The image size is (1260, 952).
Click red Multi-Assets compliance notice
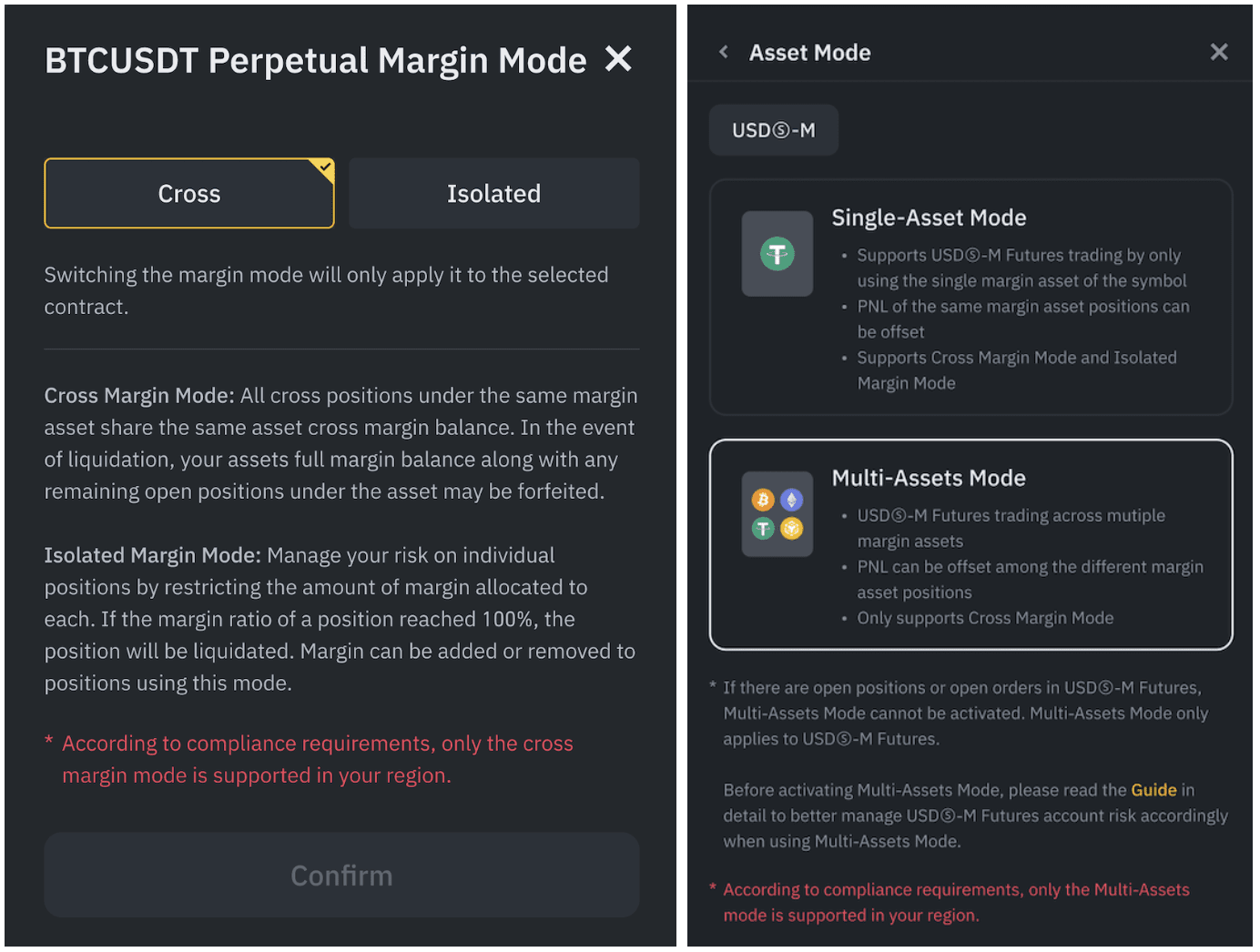(x=956, y=902)
